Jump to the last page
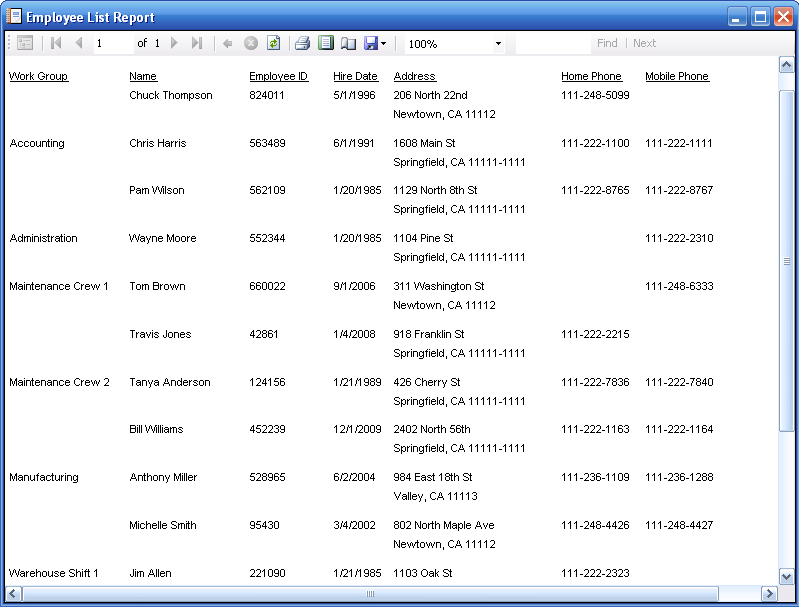Screen dimensions: 799x607 click(x=197, y=43)
